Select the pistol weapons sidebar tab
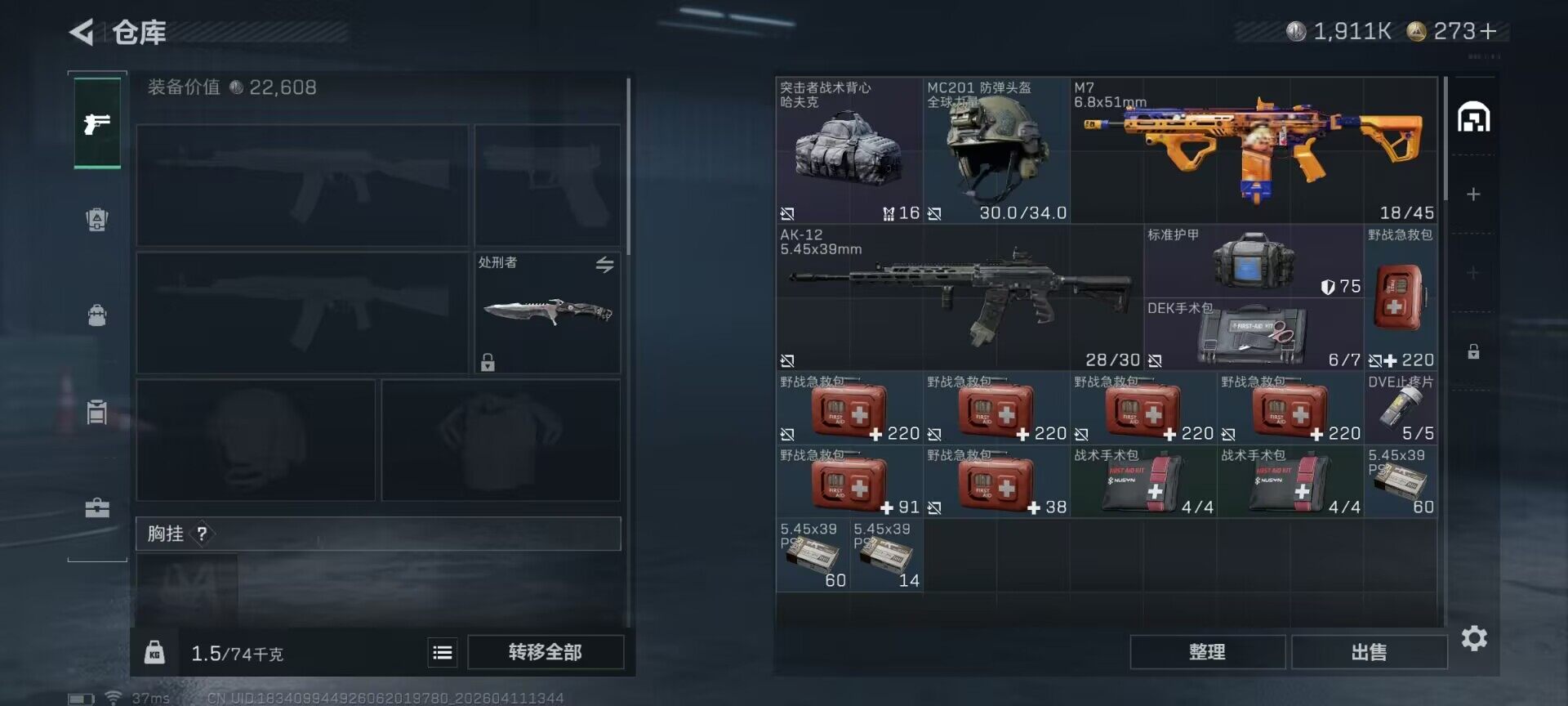 click(97, 123)
